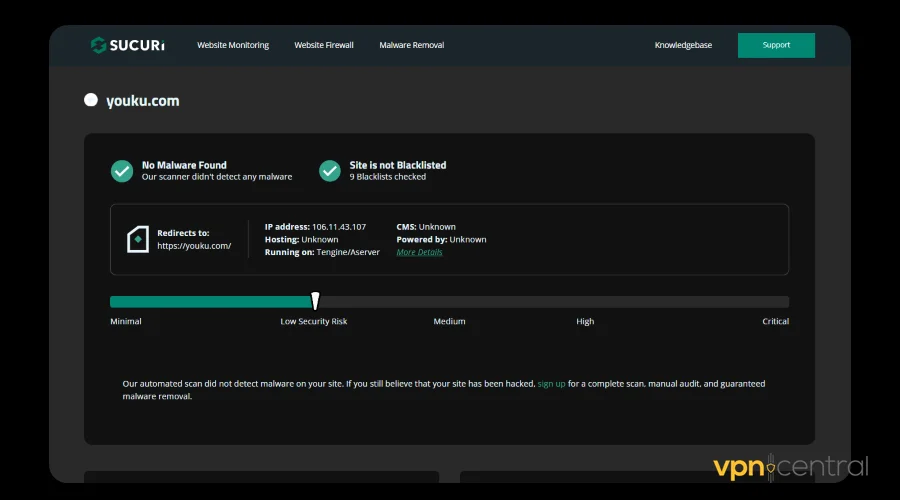This screenshot has height=500, width=900.
Task: Follow the sign up link
Action: click(551, 383)
